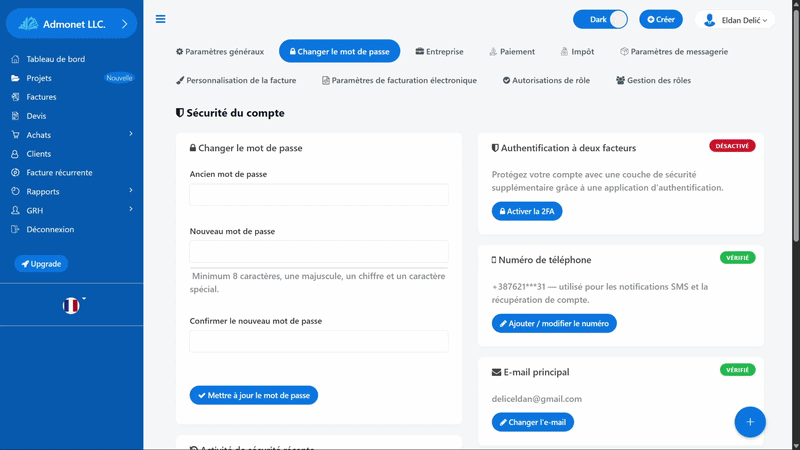Click the Changer l'e-mail button
This screenshot has width=800, height=450.
click(533, 422)
